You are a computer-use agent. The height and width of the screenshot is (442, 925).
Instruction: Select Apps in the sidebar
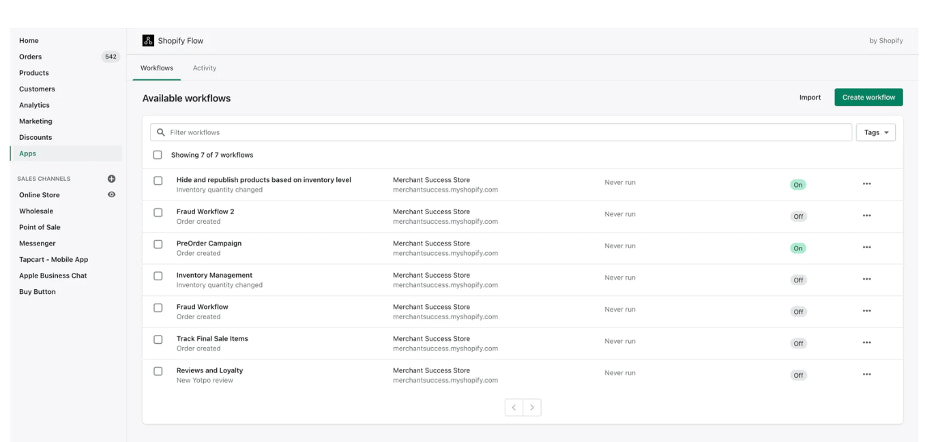(66, 153)
